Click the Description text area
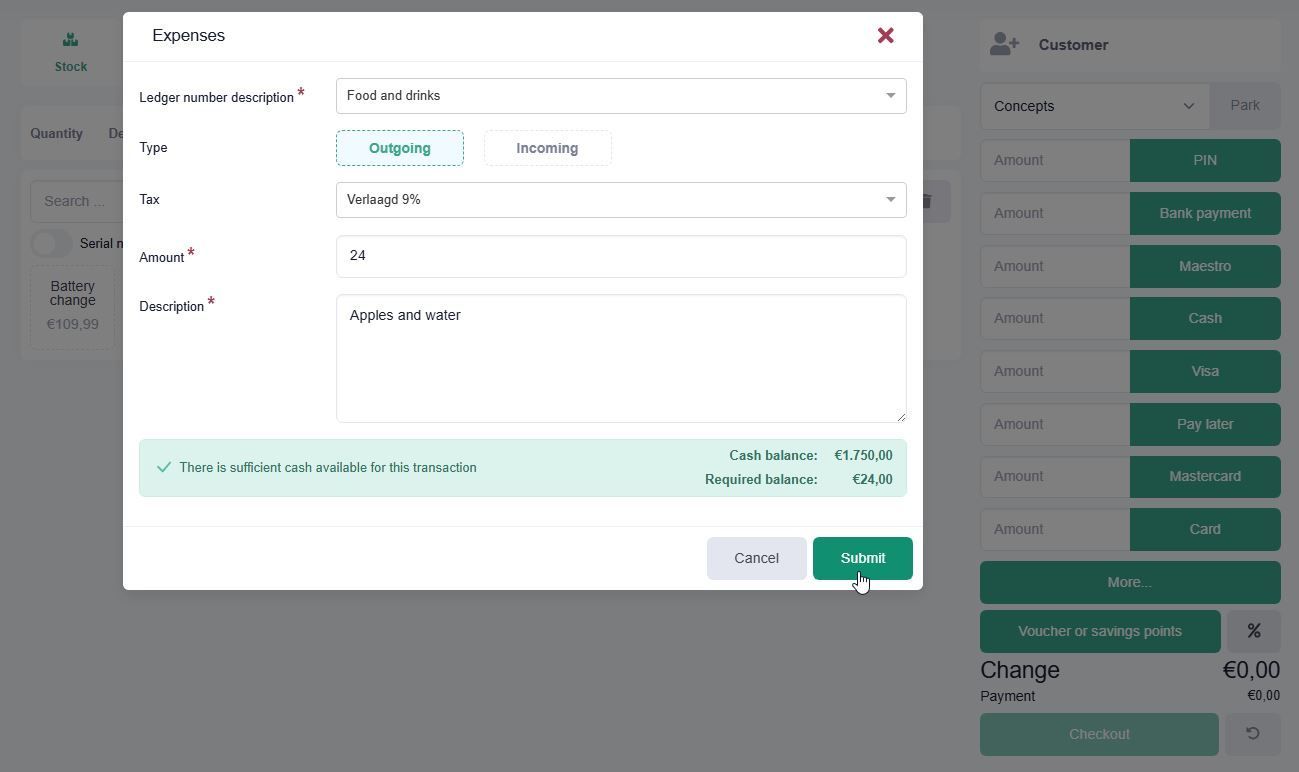The image size is (1299, 772). pos(620,358)
